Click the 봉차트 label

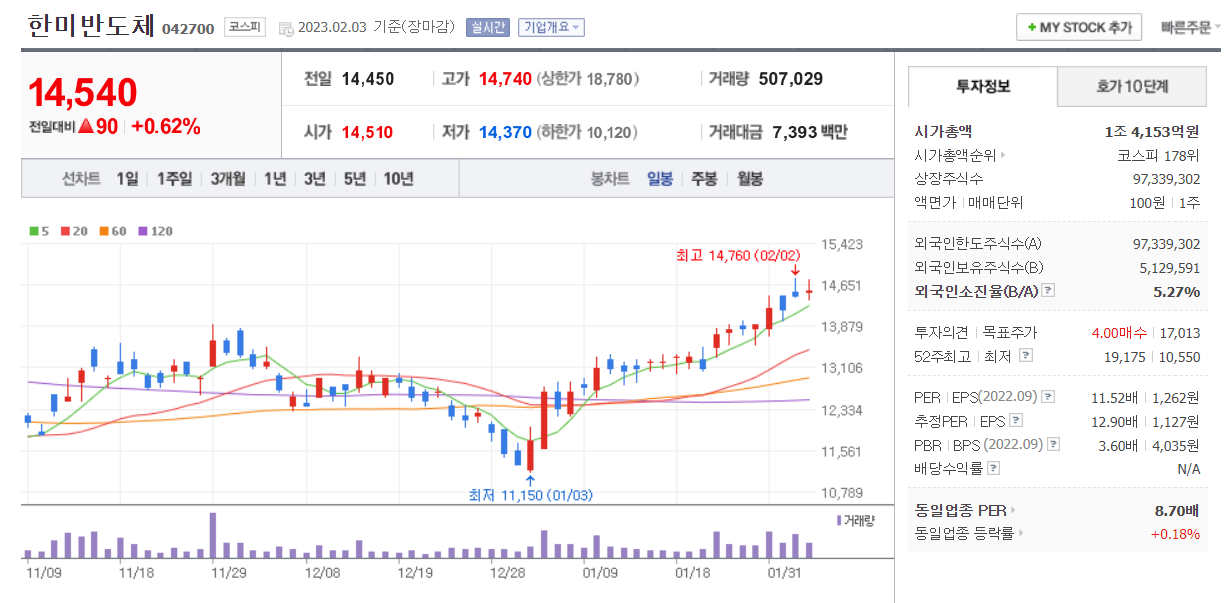click(x=610, y=179)
